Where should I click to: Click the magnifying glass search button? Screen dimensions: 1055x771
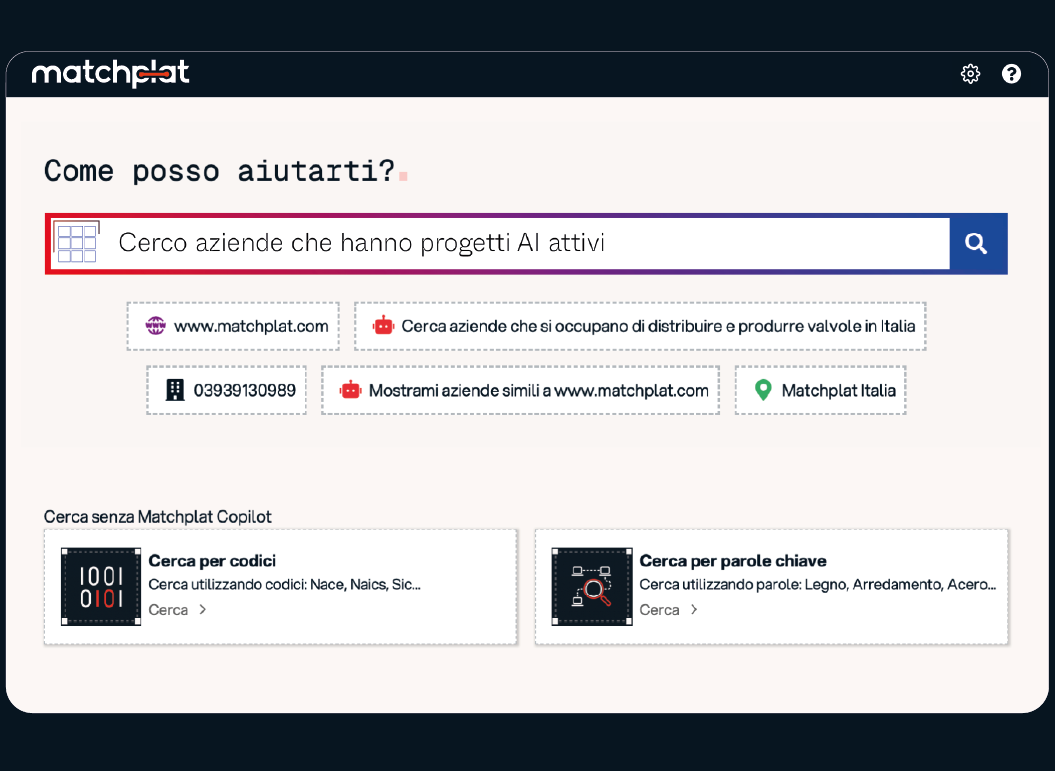tap(977, 243)
